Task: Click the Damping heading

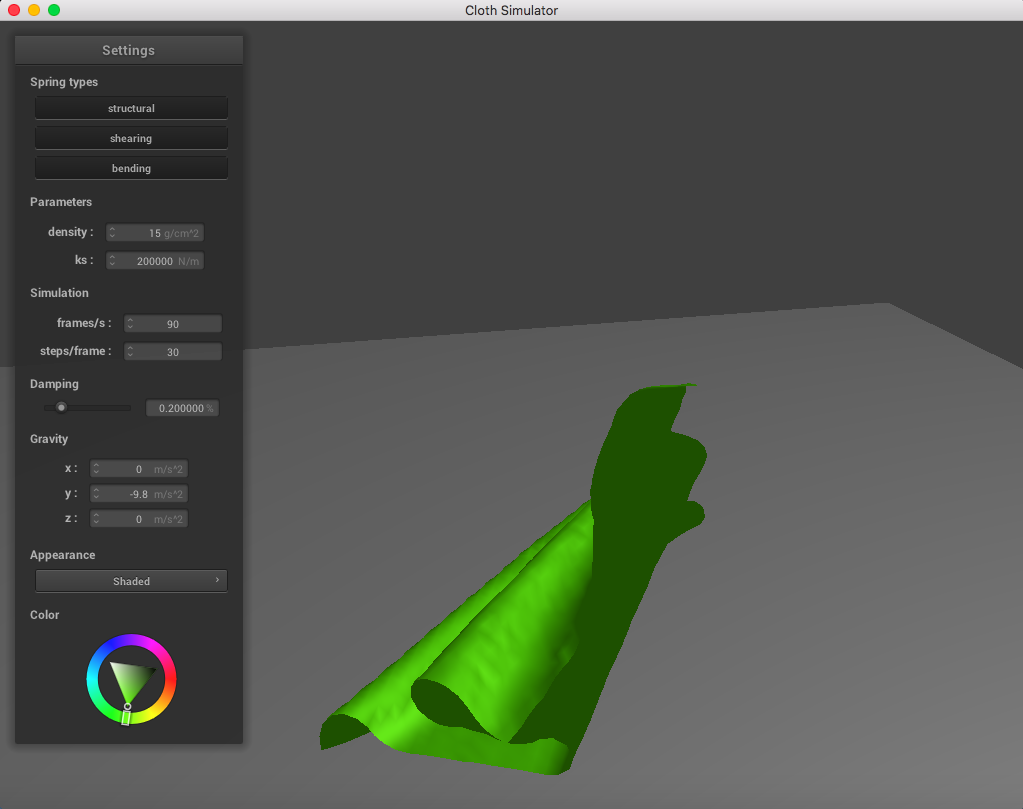Action: tap(54, 384)
